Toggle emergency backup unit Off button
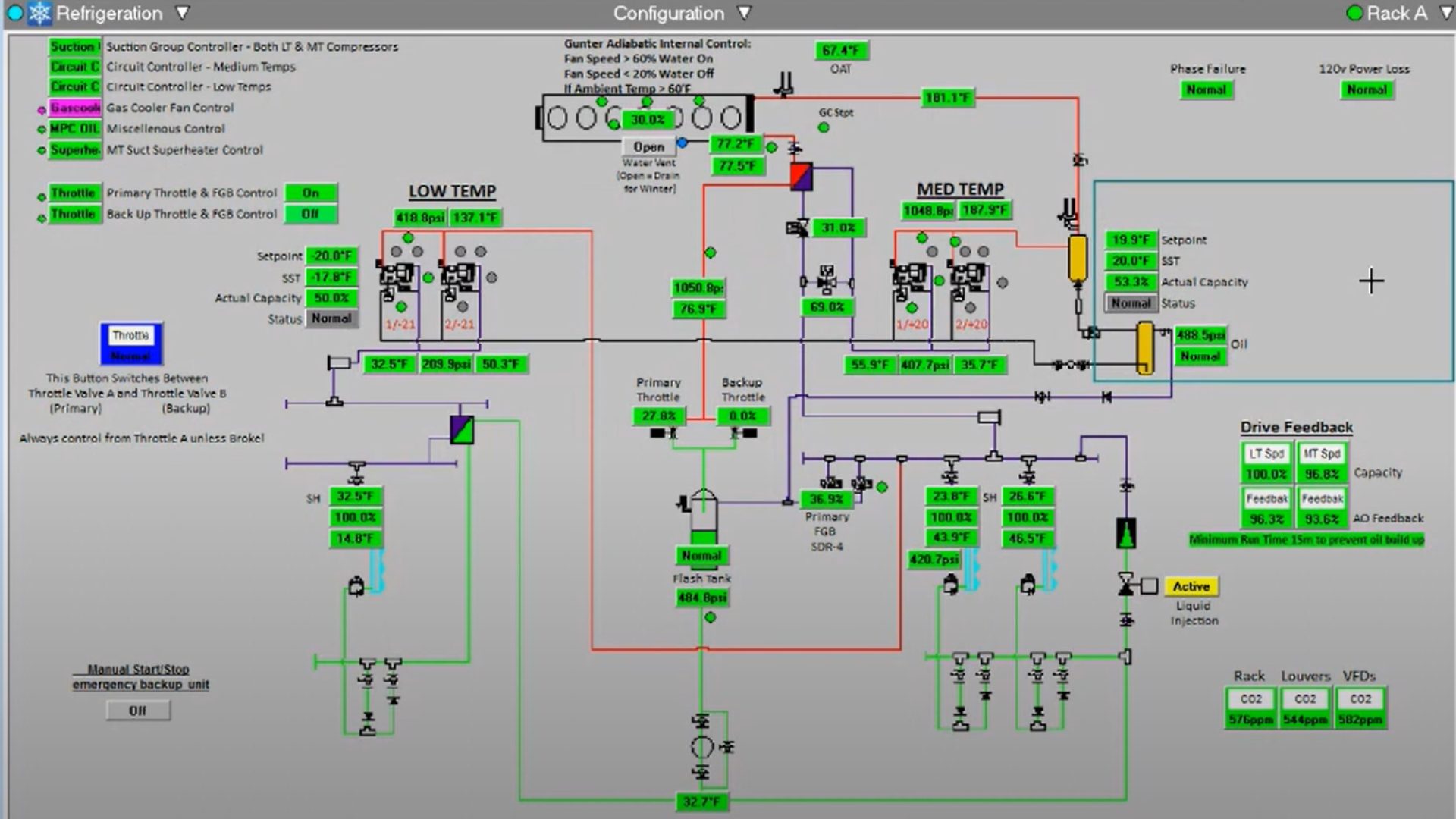 point(137,711)
